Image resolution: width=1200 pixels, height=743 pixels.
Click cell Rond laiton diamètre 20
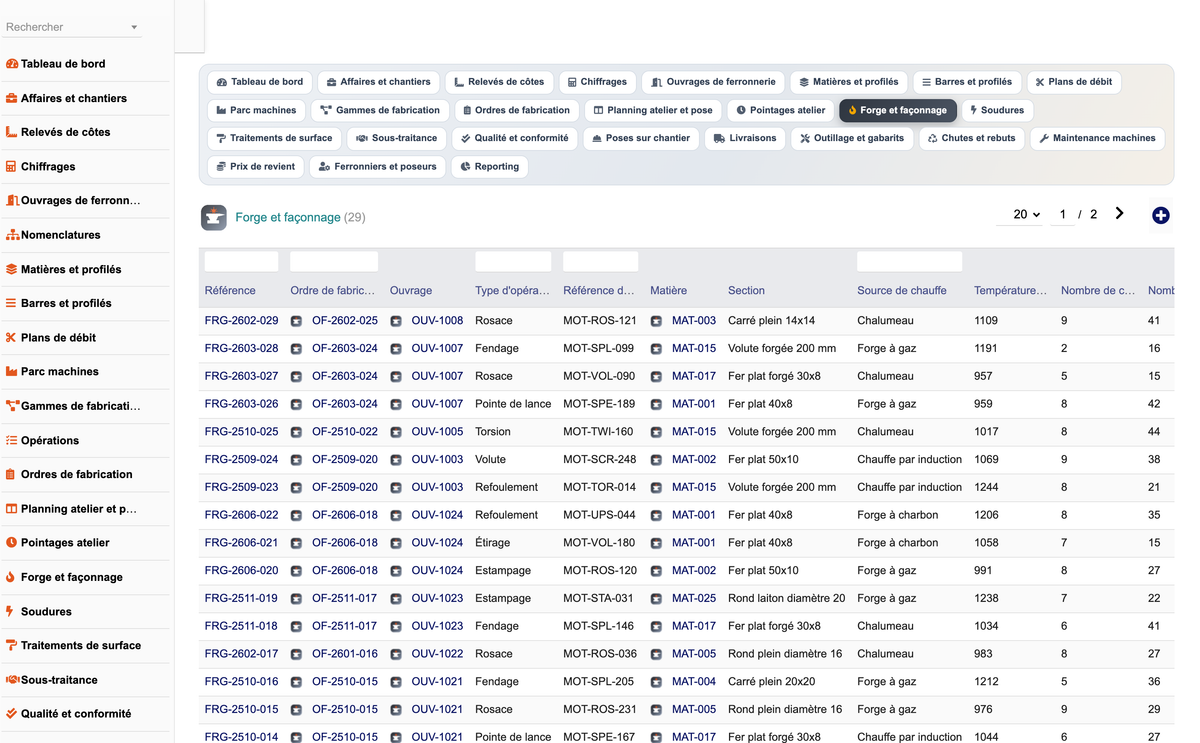click(x=786, y=598)
